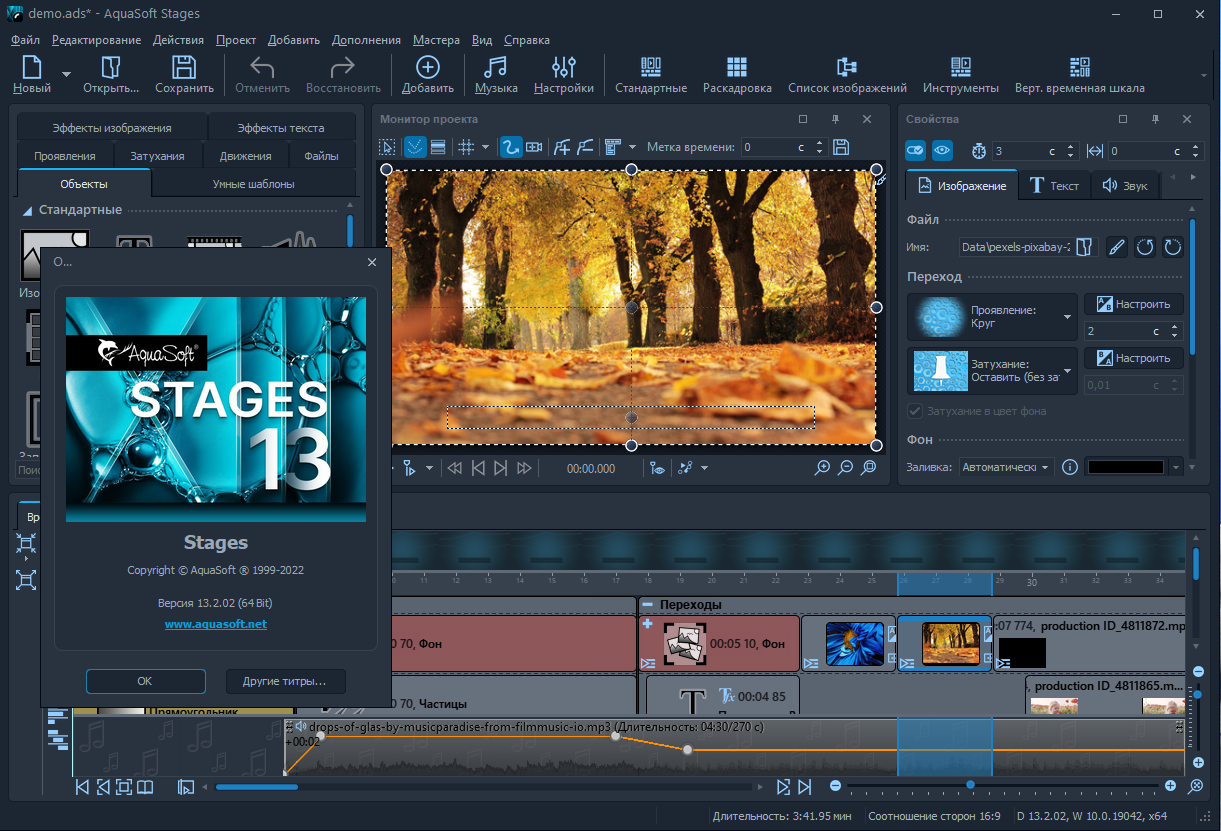1221x831 pixels.
Task: Open the 'Проект' menu
Action: (x=235, y=40)
